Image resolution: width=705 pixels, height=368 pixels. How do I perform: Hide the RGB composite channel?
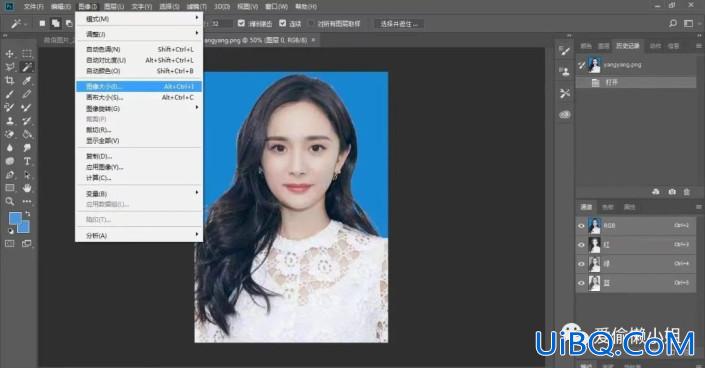[581, 226]
